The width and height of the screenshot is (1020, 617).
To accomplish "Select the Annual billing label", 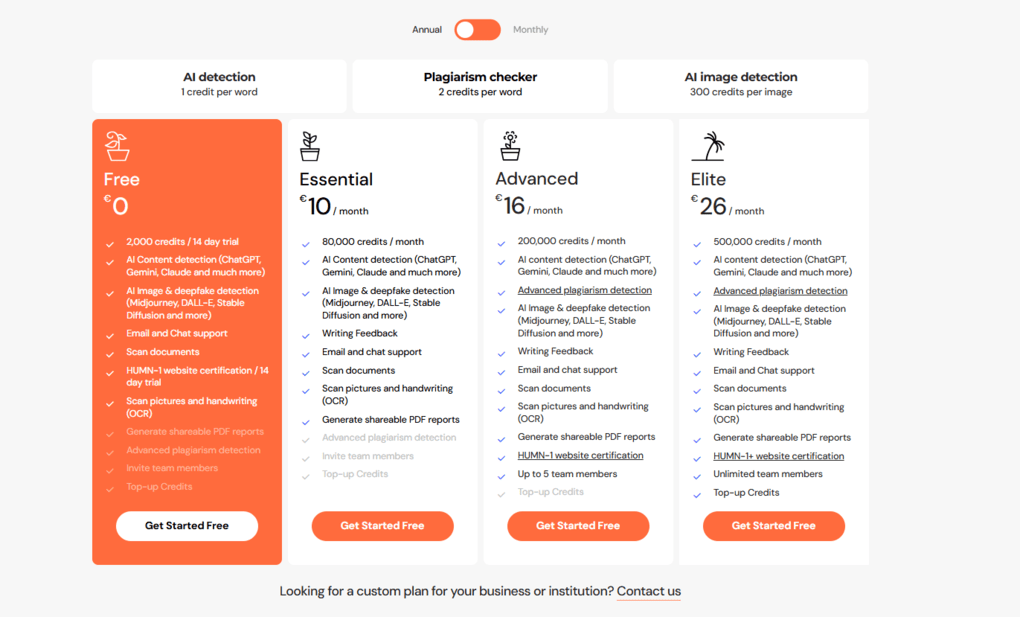I will coord(427,30).
